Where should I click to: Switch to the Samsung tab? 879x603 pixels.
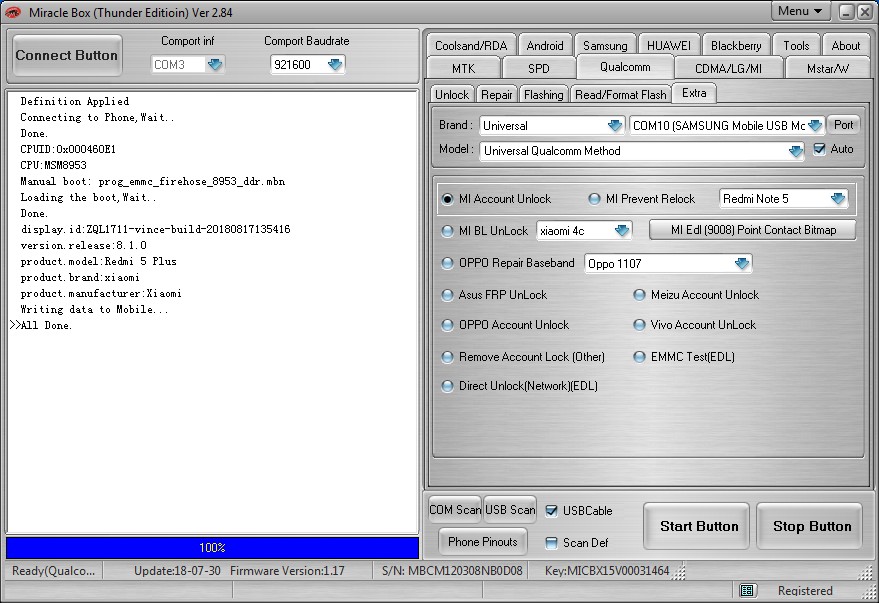coord(605,45)
